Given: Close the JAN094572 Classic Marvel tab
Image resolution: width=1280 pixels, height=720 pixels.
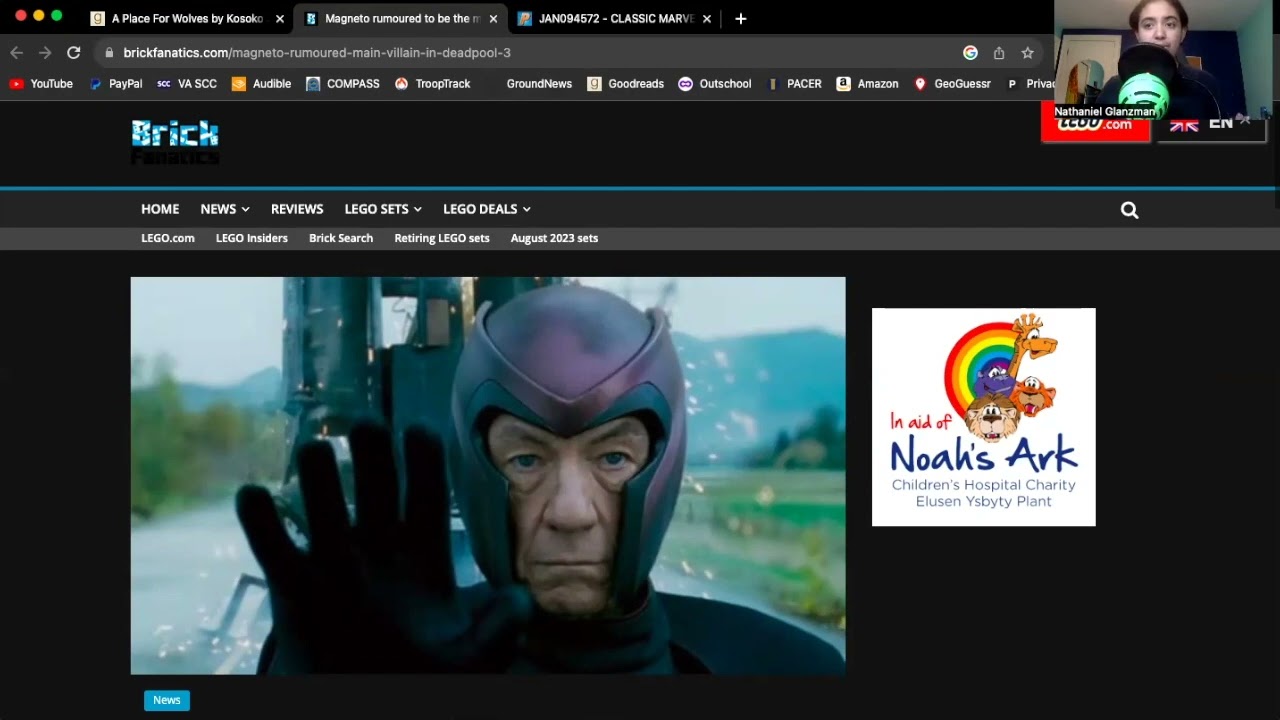Looking at the screenshot, I should point(707,18).
